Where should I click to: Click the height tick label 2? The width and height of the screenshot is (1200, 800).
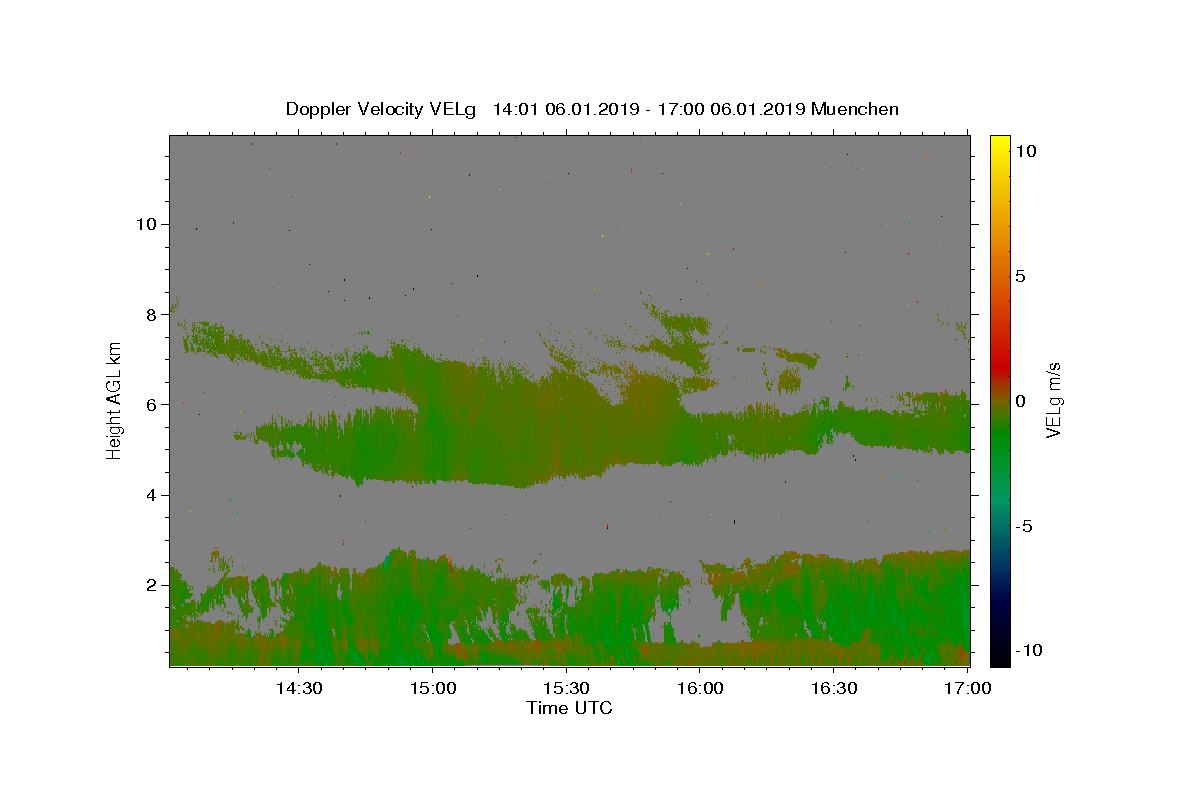(x=150, y=585)
